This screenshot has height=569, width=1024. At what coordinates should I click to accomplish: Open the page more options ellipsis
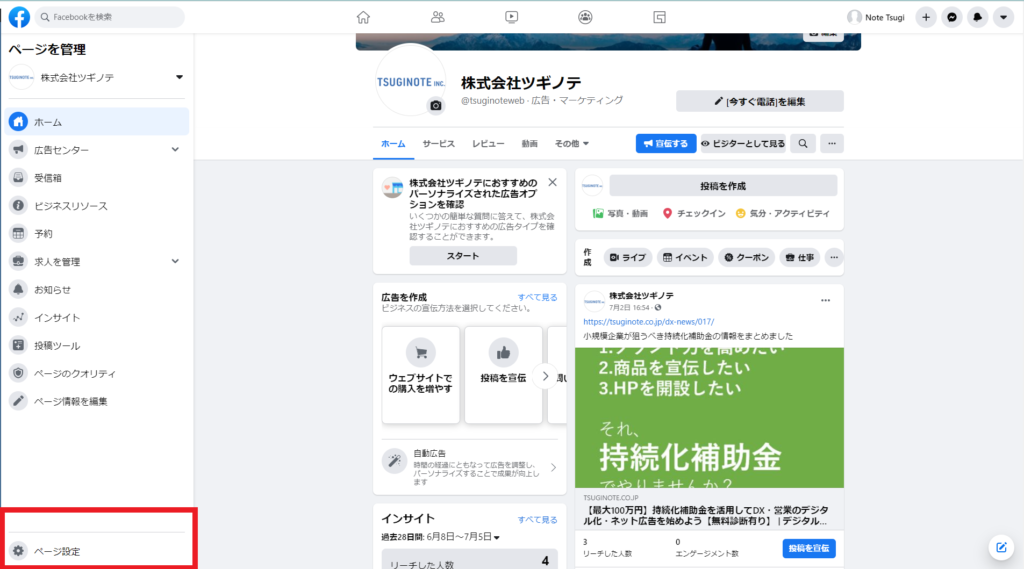coord(831,144)
